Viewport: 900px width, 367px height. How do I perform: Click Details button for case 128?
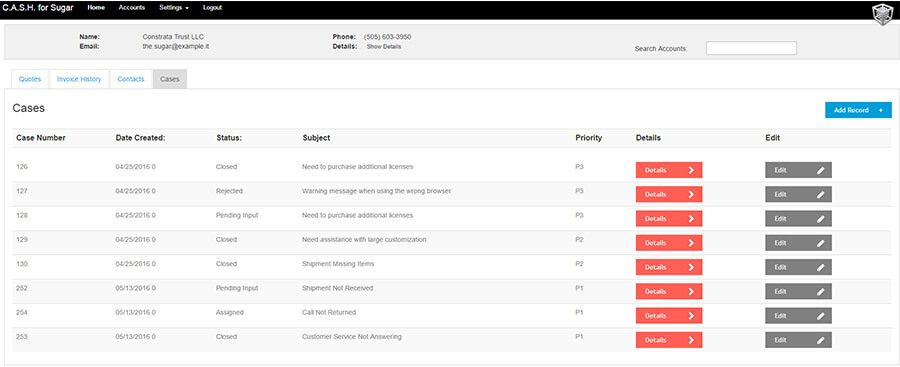click(x=669, y=219)
